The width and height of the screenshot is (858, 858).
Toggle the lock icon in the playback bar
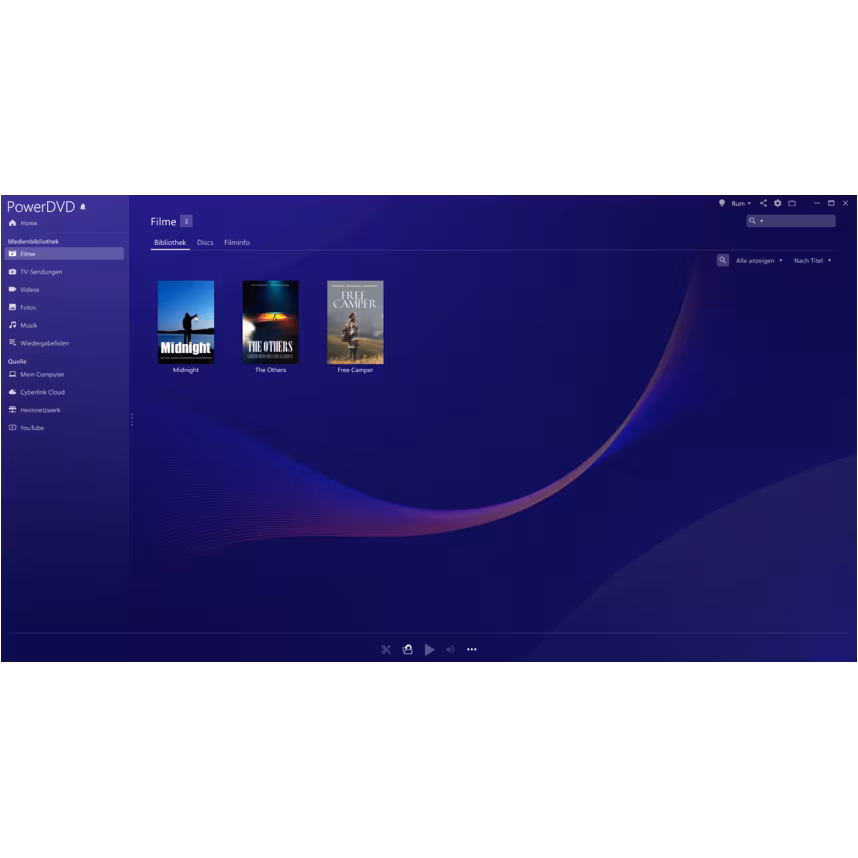408,650
